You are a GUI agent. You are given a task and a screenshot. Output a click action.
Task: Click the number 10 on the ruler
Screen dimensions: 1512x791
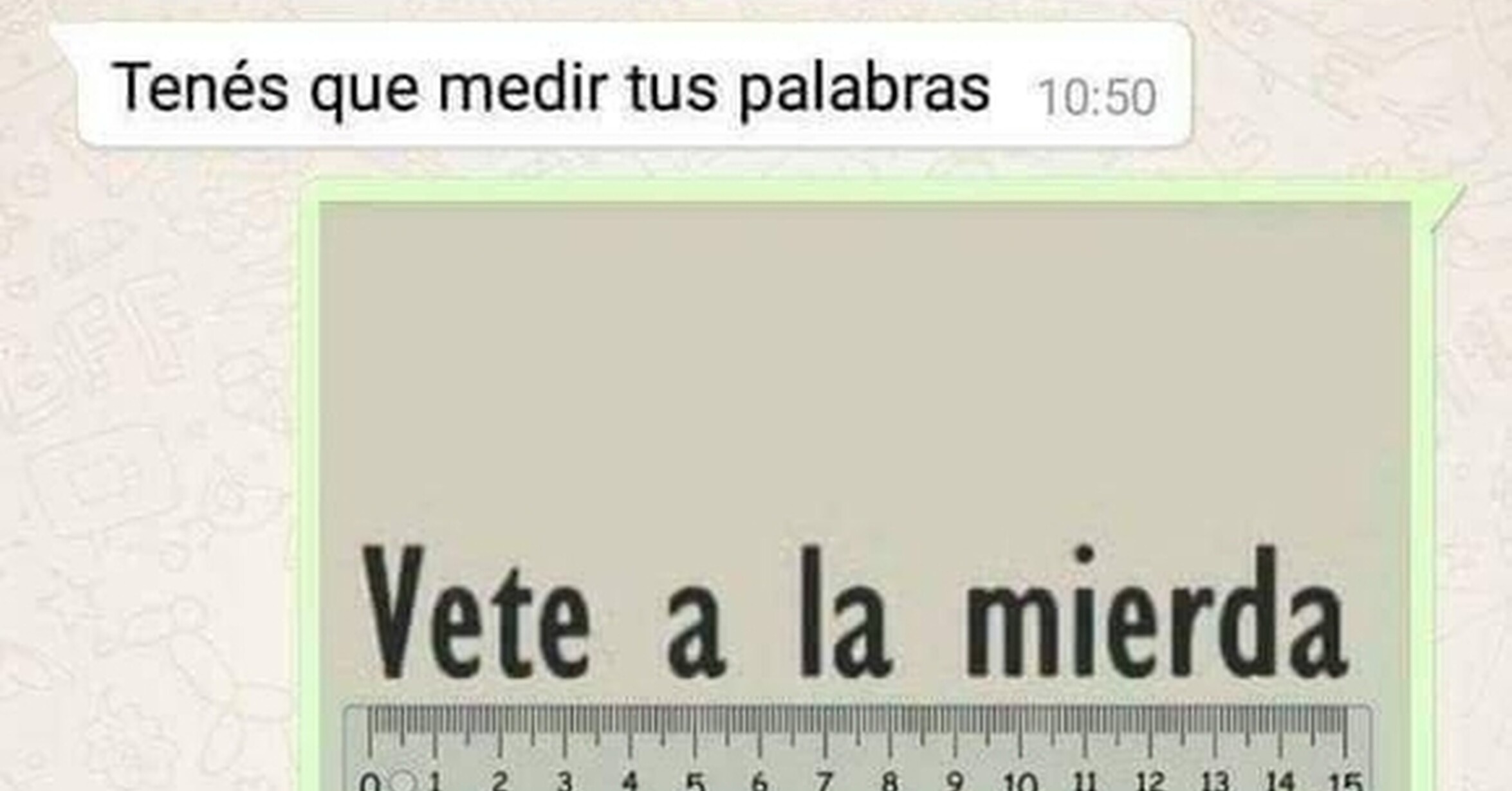pyautogui.click(x=1020, y=781)
